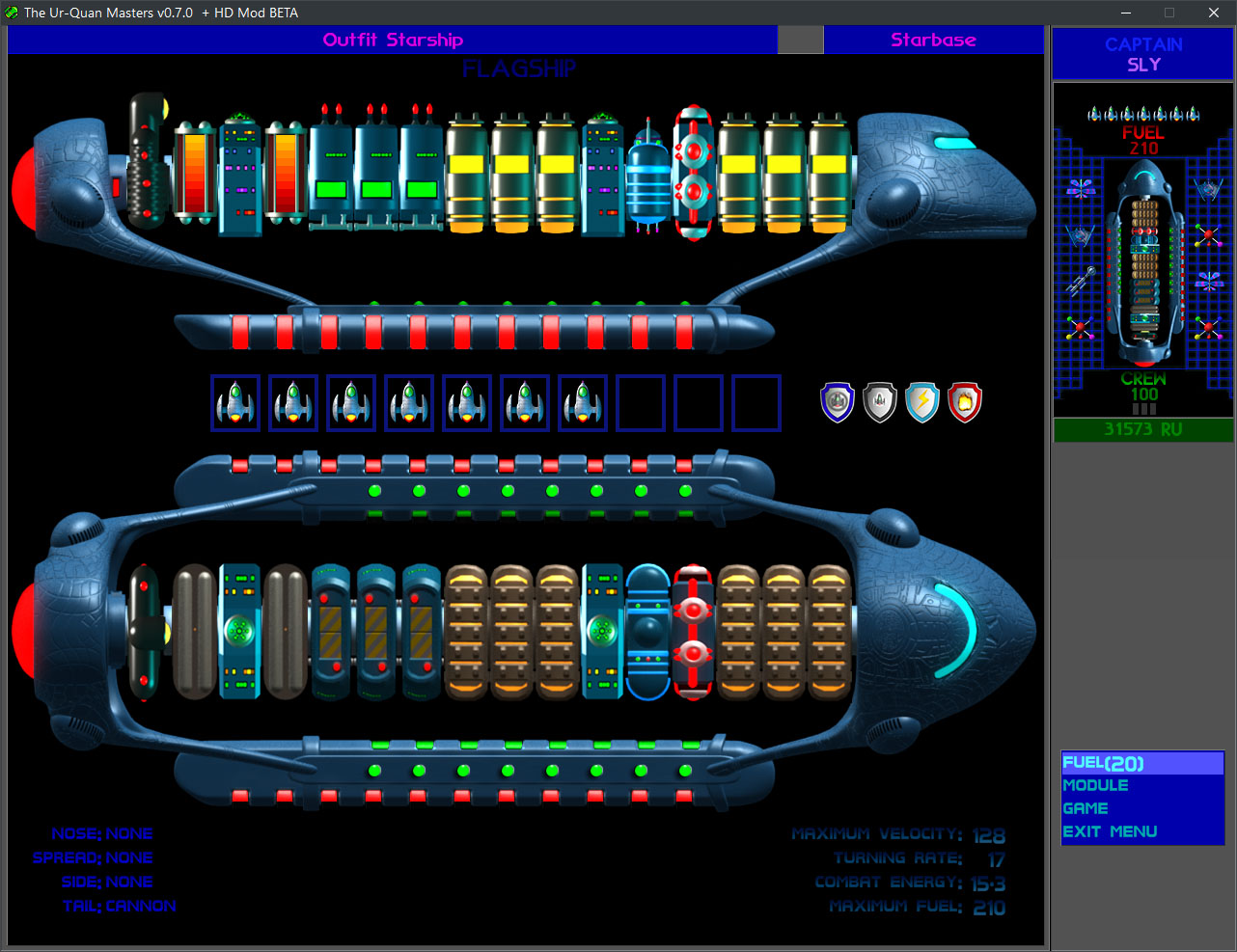The image size is (1237, 952).
Task: Select the leftmost gray ribbed tank in the side-view ship
Action: click(x=194, y=632)
